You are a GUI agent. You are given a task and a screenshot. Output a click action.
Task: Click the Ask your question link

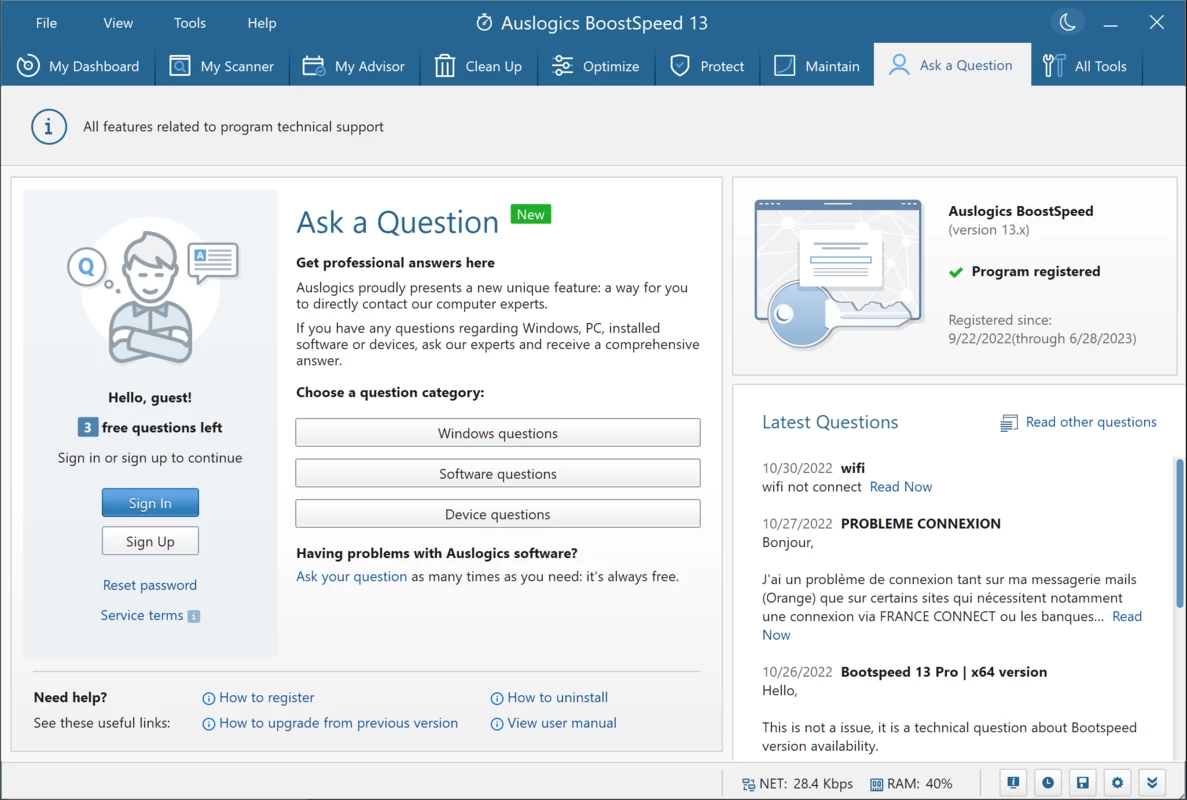point(351,576)
